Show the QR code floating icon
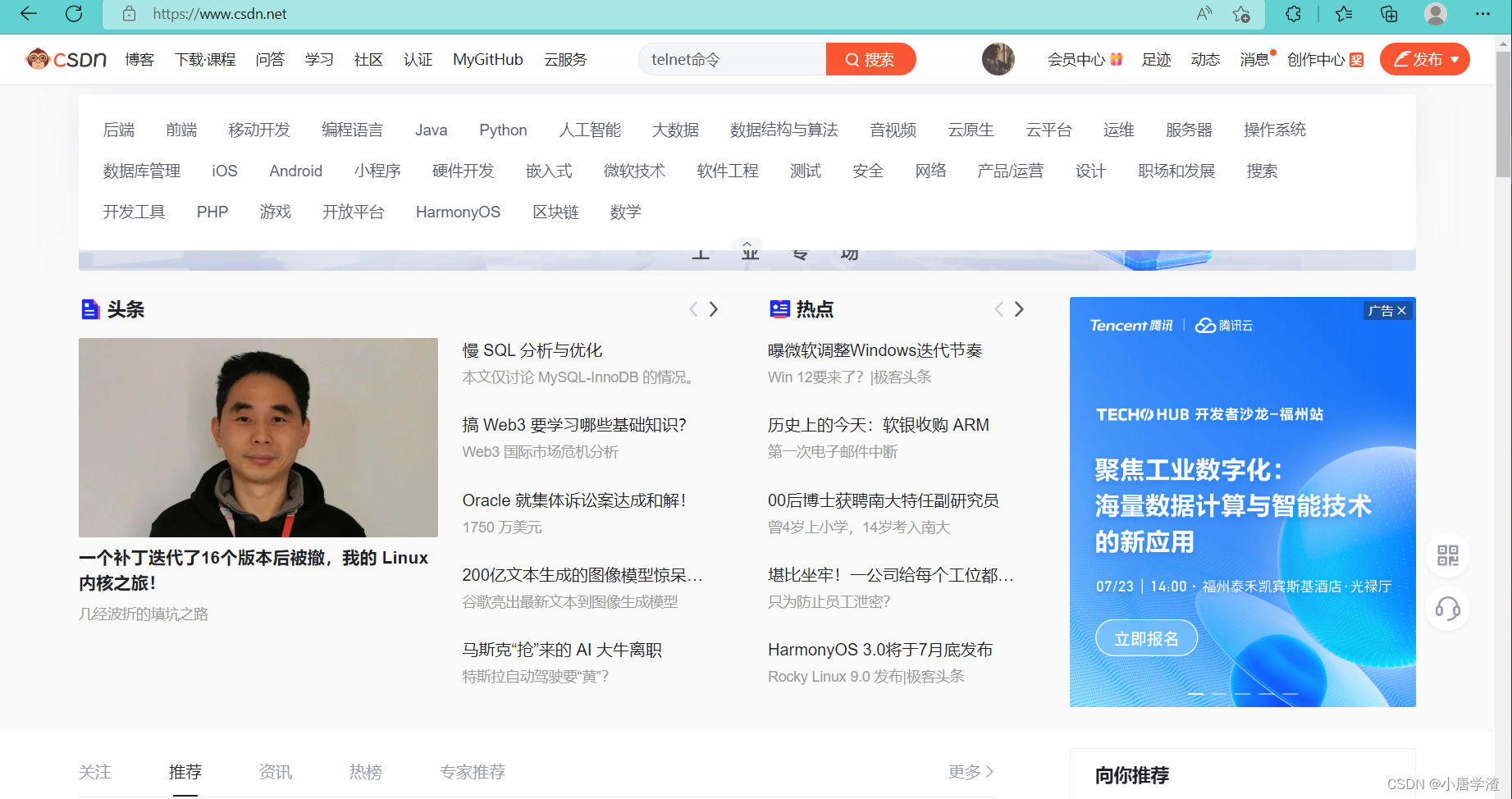 [x=1448, y=555]
